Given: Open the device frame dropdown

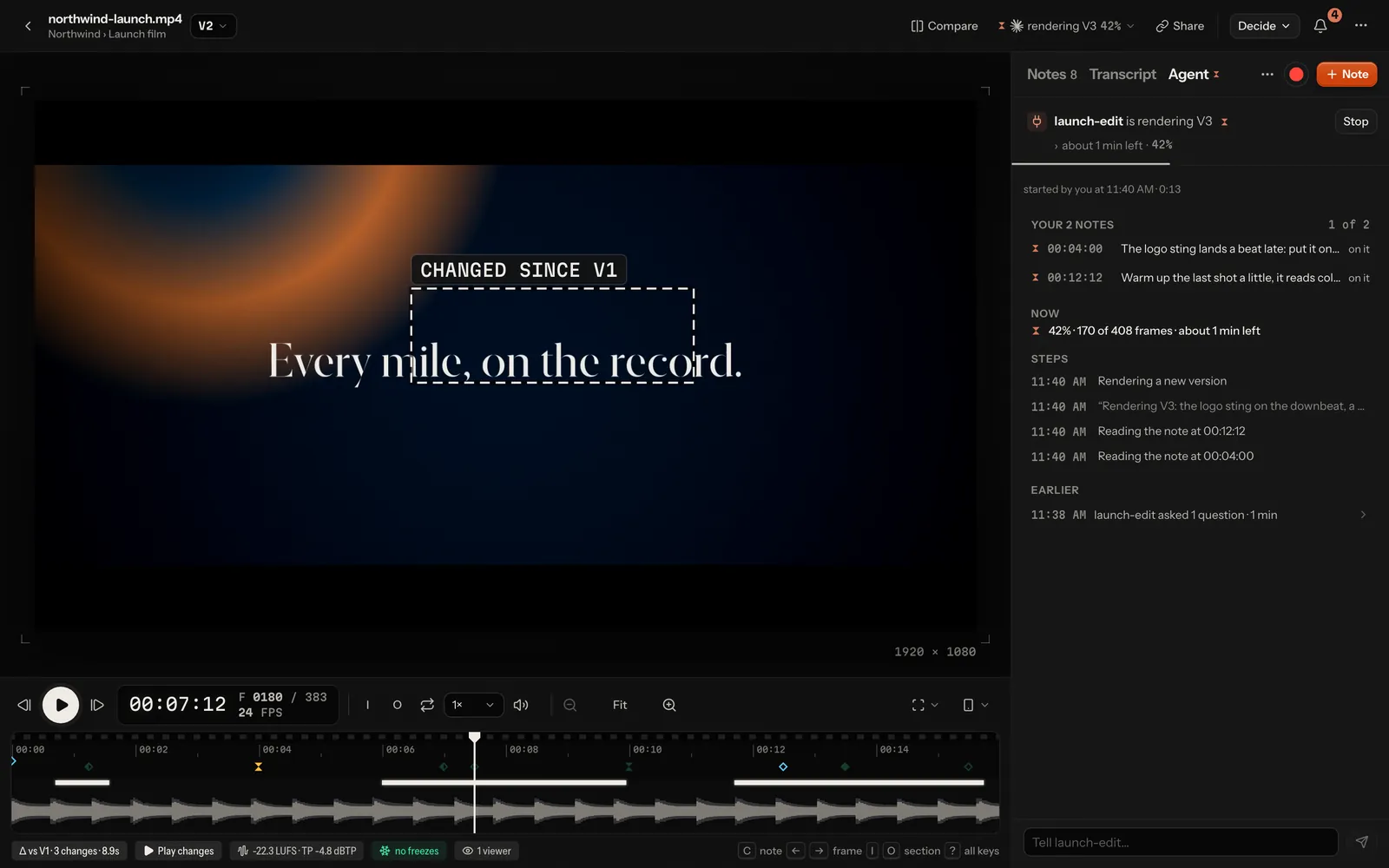Looking at the screenshot, I should (976, 705).
